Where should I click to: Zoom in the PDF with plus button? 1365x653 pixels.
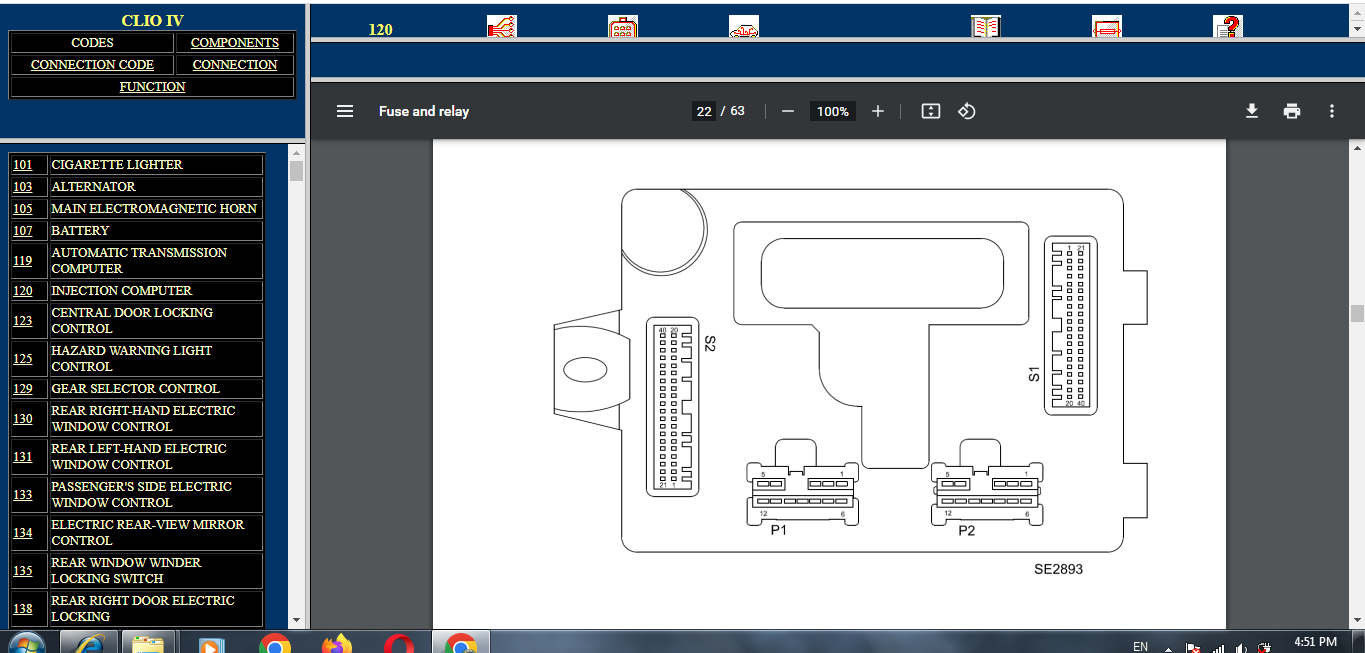click(x=878, y=111)
